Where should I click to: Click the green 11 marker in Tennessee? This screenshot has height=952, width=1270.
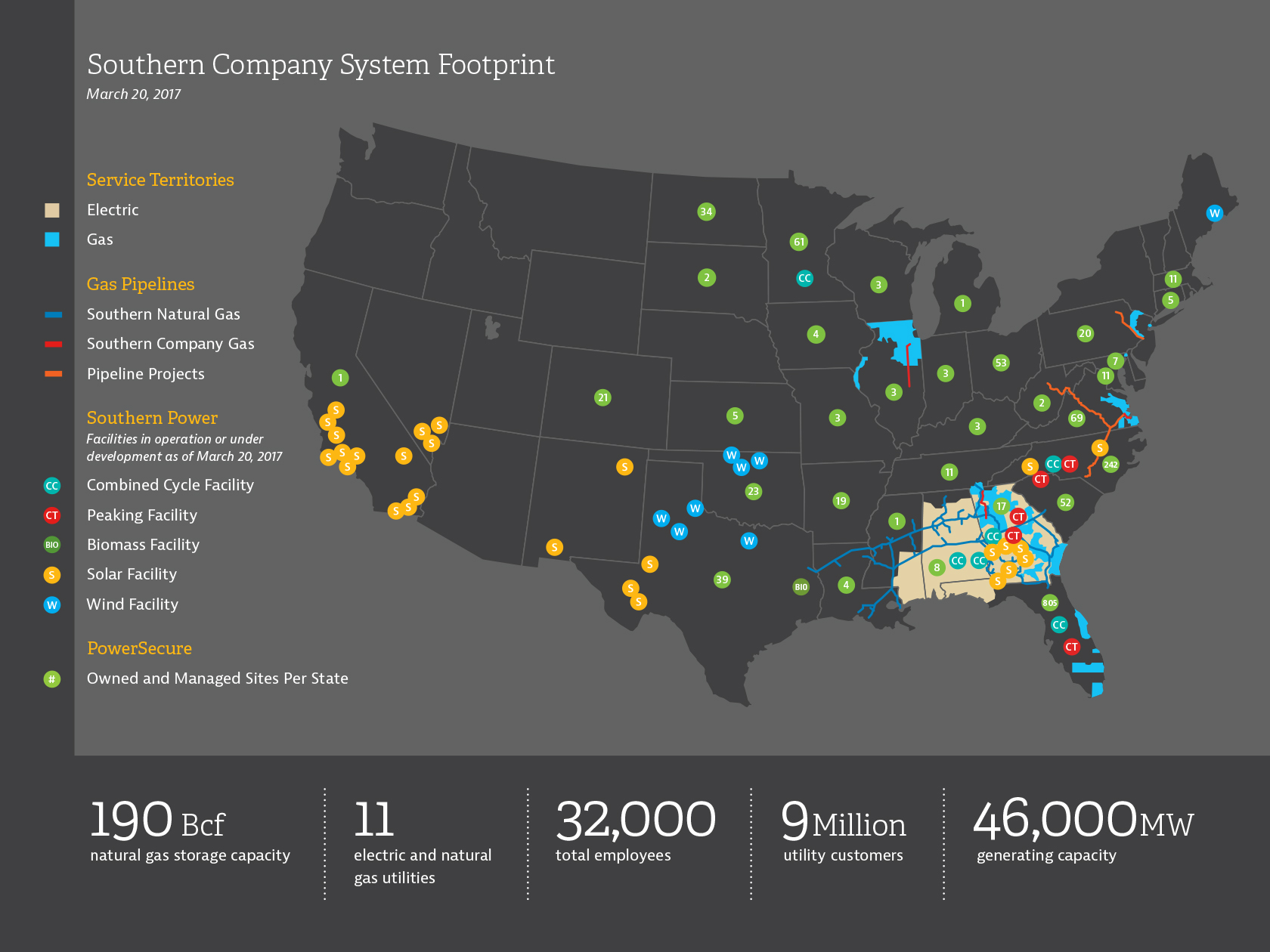(x=949, y=472)
